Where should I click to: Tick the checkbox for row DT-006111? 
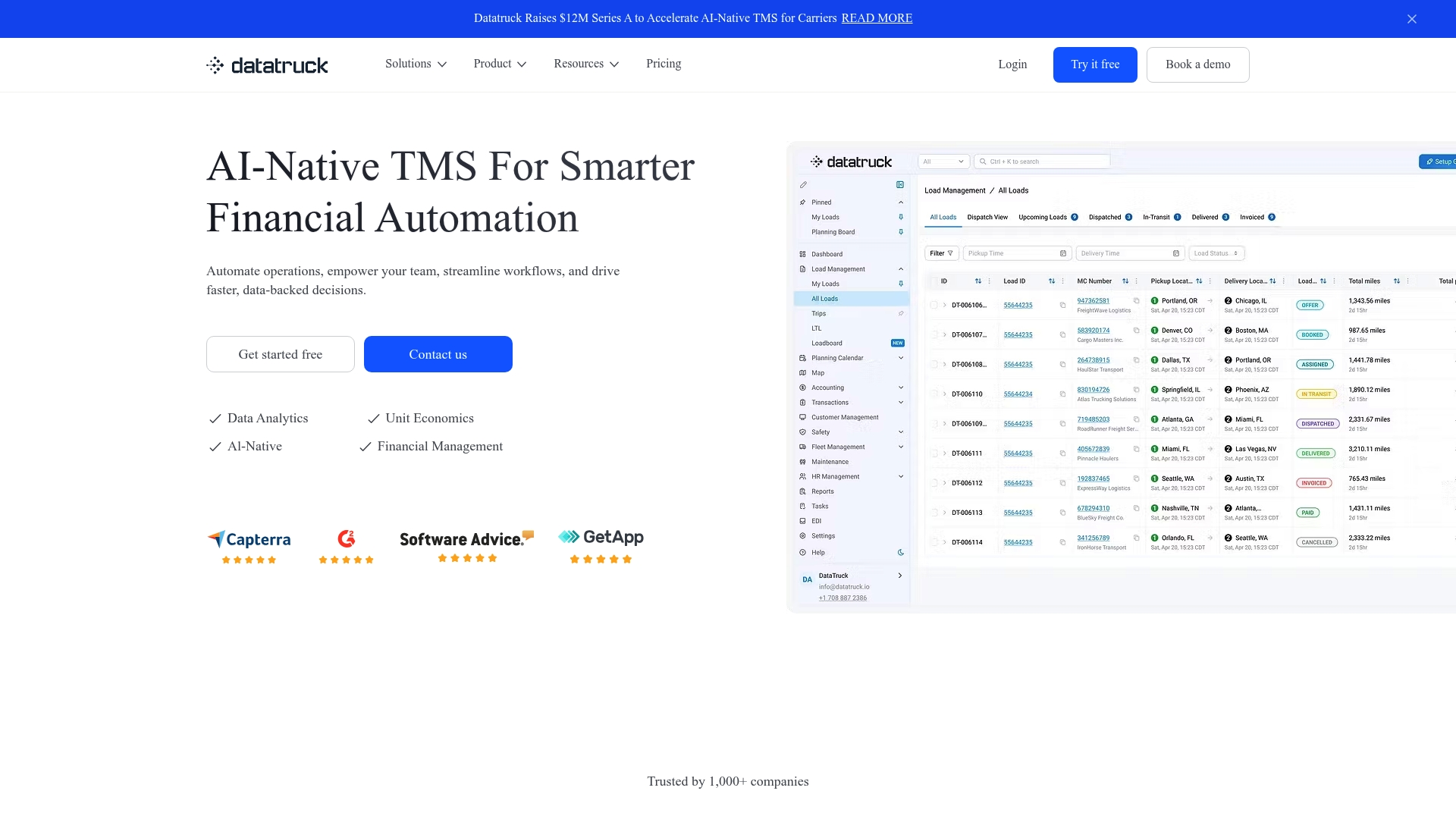pyautogui.click(x=934, y=453)
